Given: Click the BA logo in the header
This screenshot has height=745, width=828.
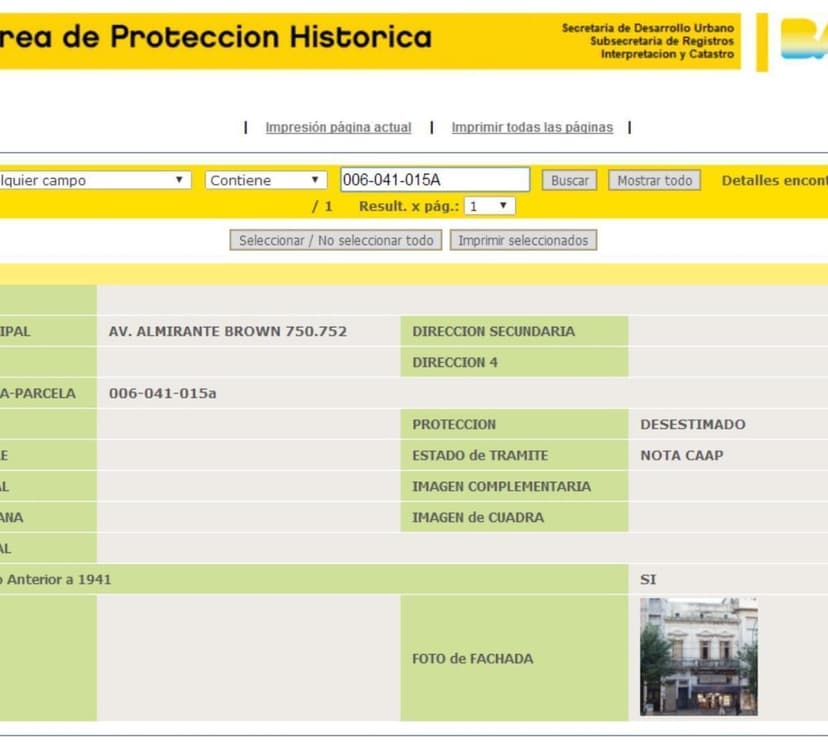Looking at the screenshot, I should [x=803, y=40].
